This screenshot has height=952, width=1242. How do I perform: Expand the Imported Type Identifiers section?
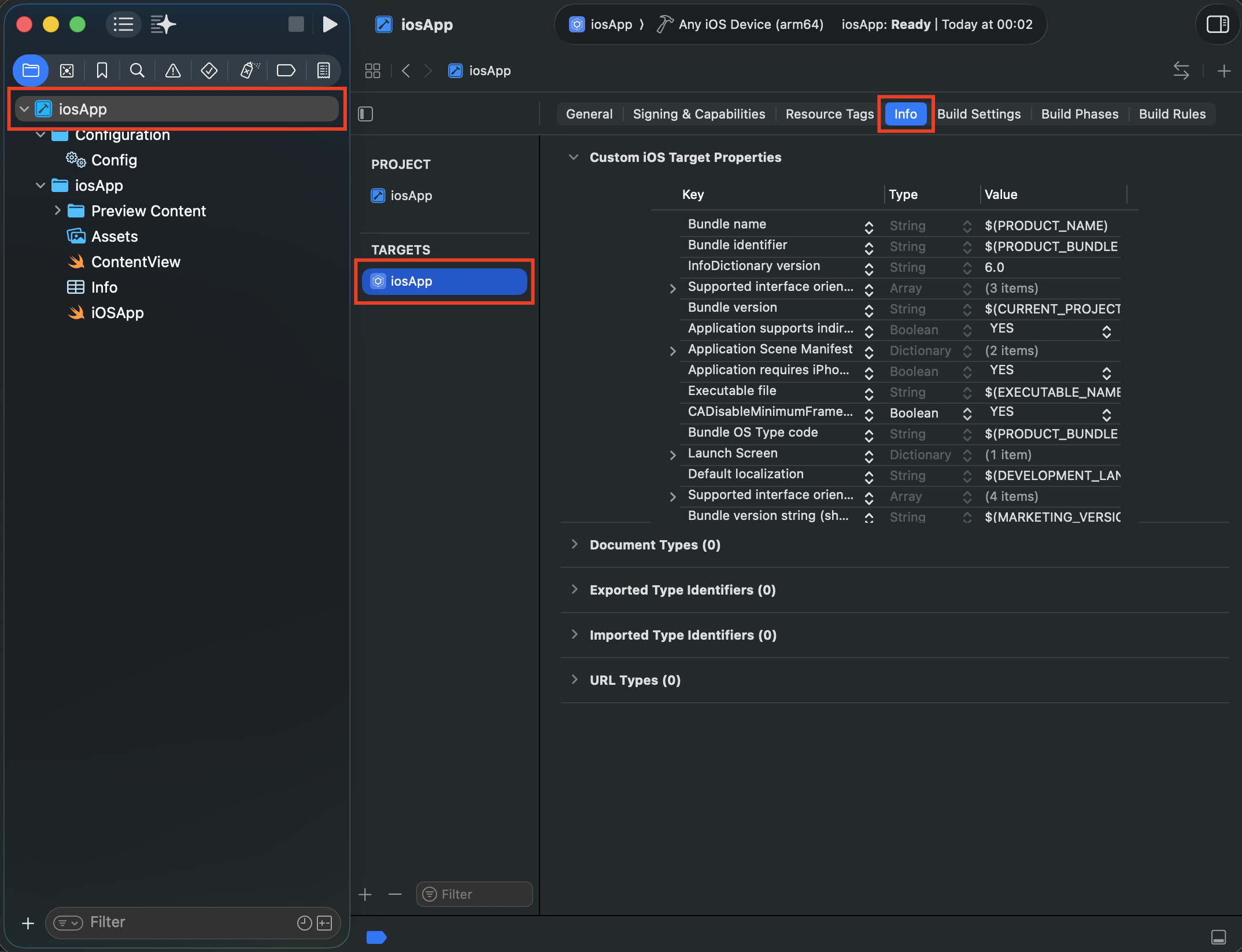click(x=574, y=634)
